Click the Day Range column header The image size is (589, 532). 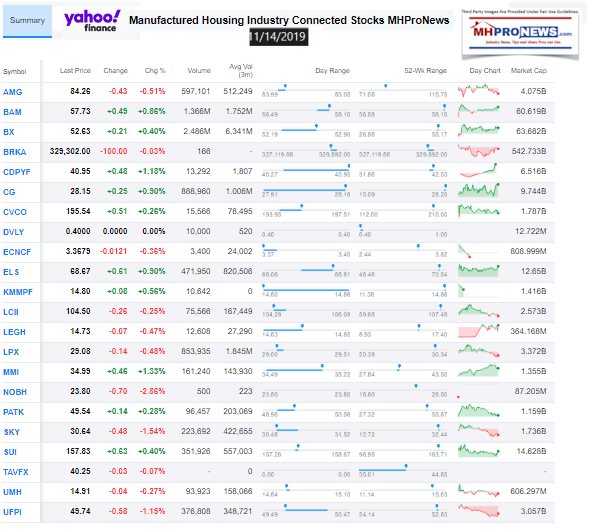tap(332, 71)
